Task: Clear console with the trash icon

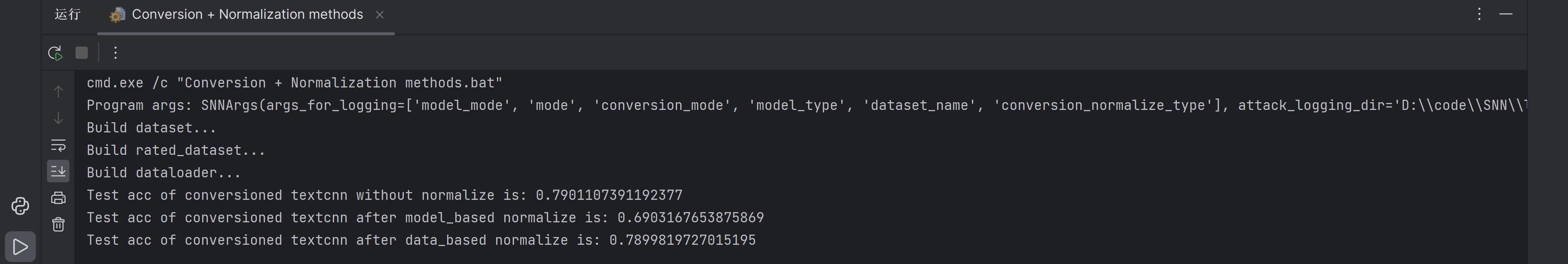Action: (58, 225)
